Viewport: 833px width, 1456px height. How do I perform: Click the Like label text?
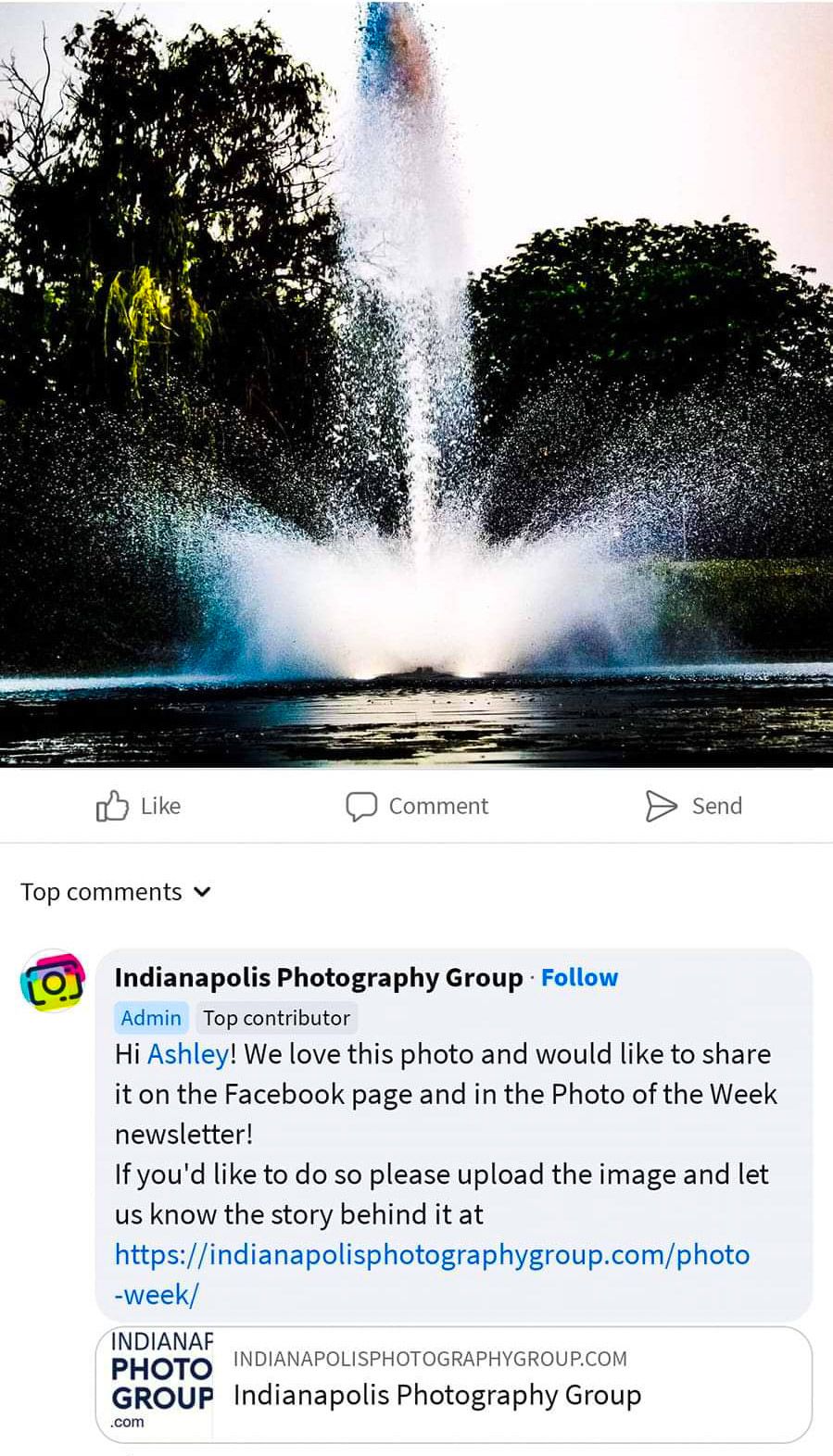[160, 806]
